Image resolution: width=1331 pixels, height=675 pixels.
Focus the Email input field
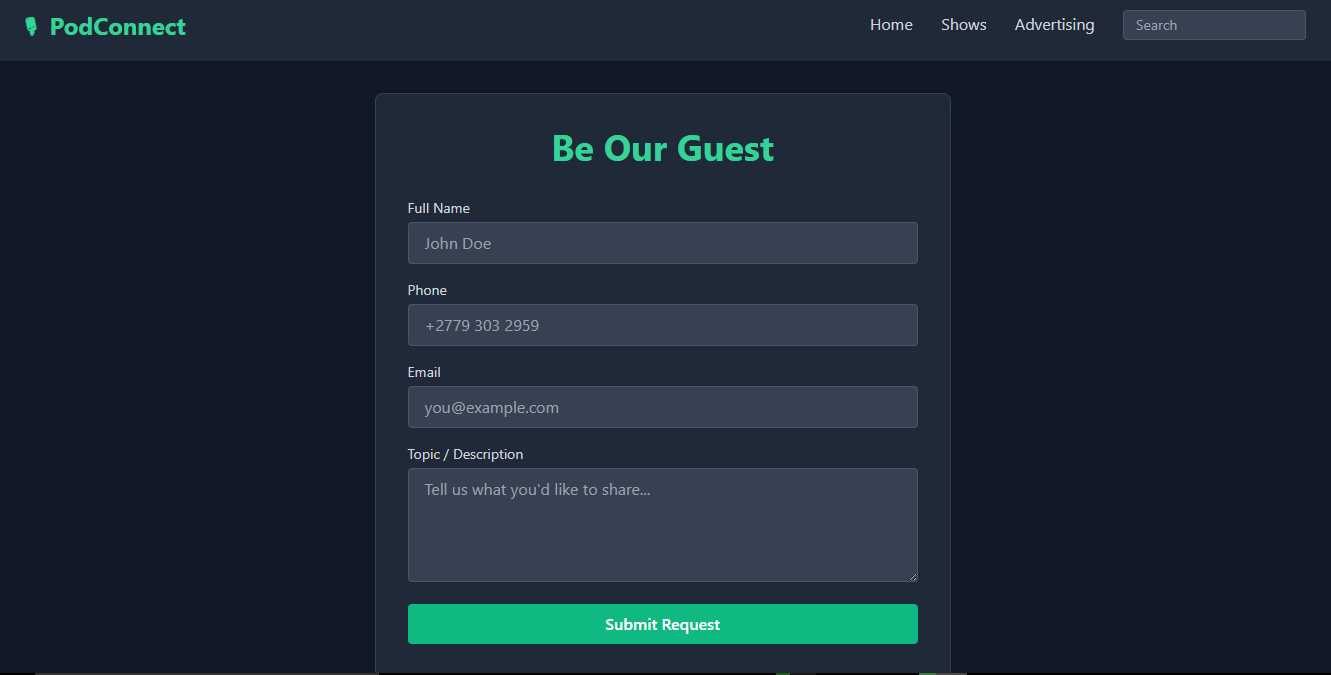(662, 407)
